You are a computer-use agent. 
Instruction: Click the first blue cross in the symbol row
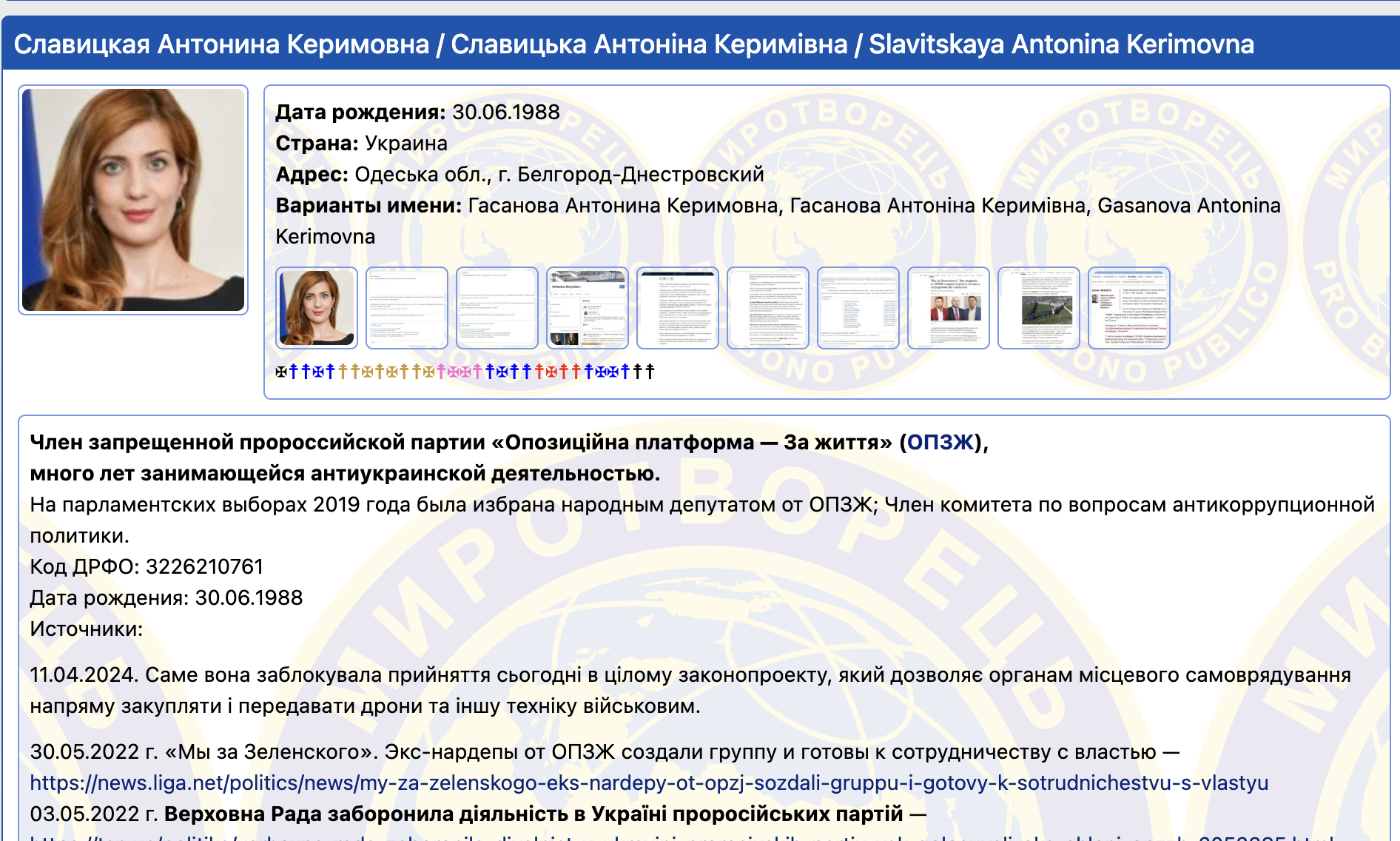(294, 372)
